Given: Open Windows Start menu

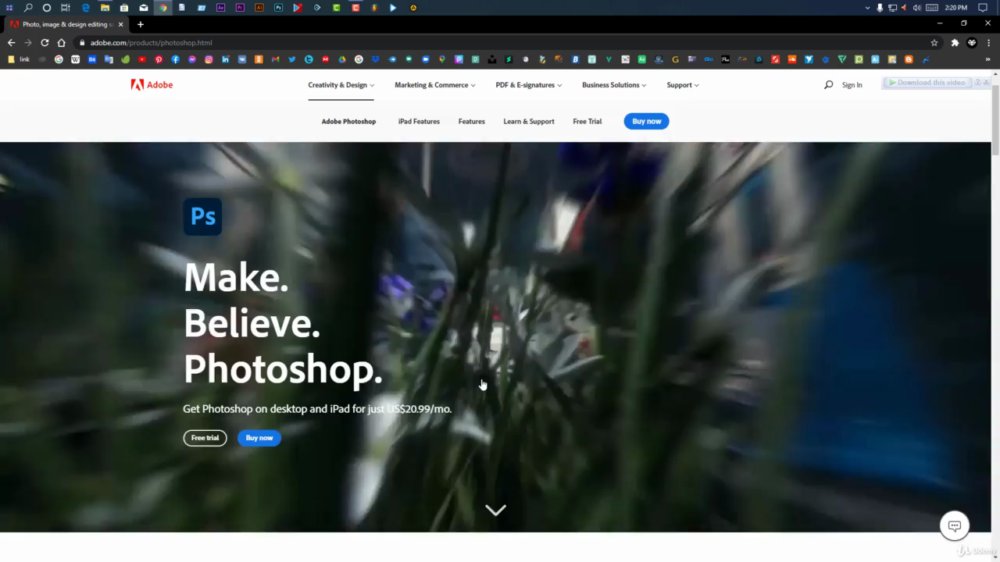Looking at the screenshot, I should pos(9,8).
